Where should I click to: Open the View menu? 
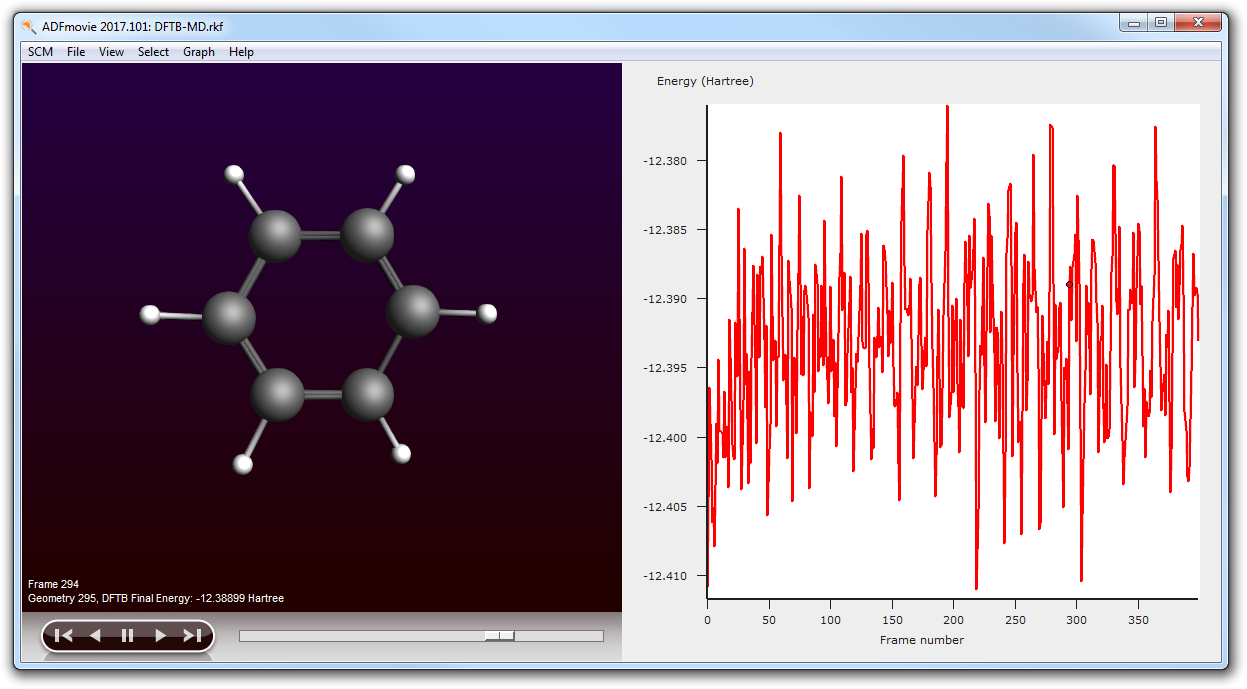pyautogui.click(x=111, y=52)
